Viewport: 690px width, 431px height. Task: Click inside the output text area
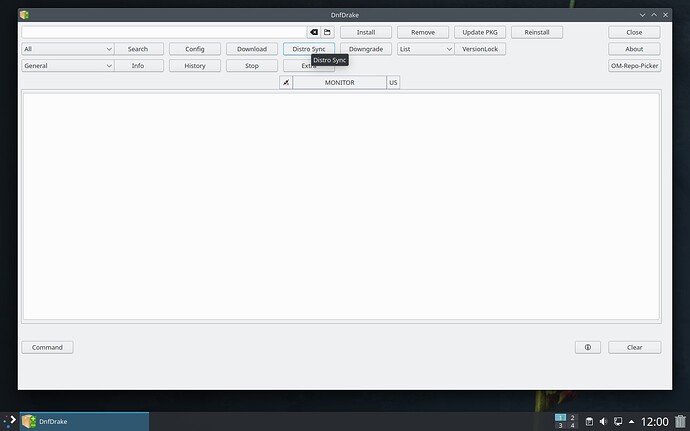pos(341,206)
